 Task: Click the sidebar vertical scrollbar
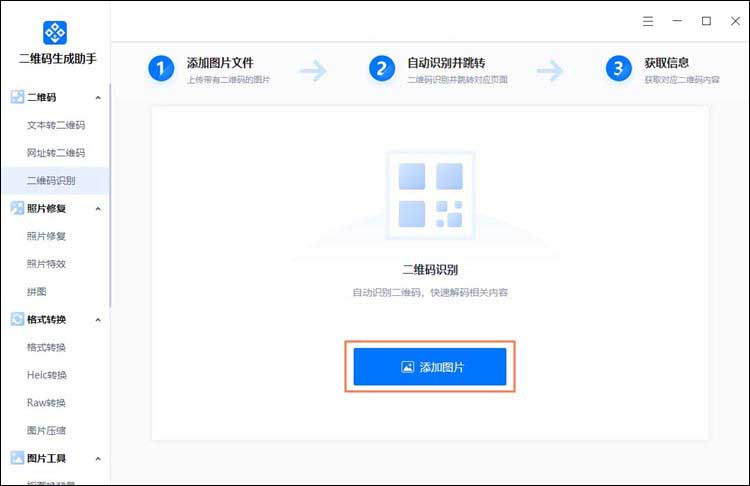tap(110, 196)
